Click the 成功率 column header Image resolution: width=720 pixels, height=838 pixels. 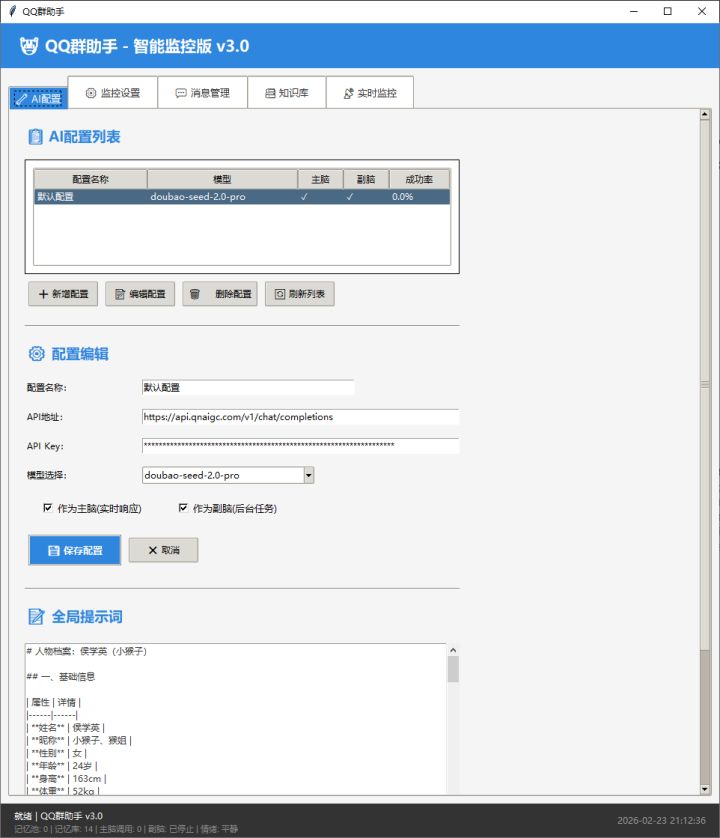[x=419, y=179]
